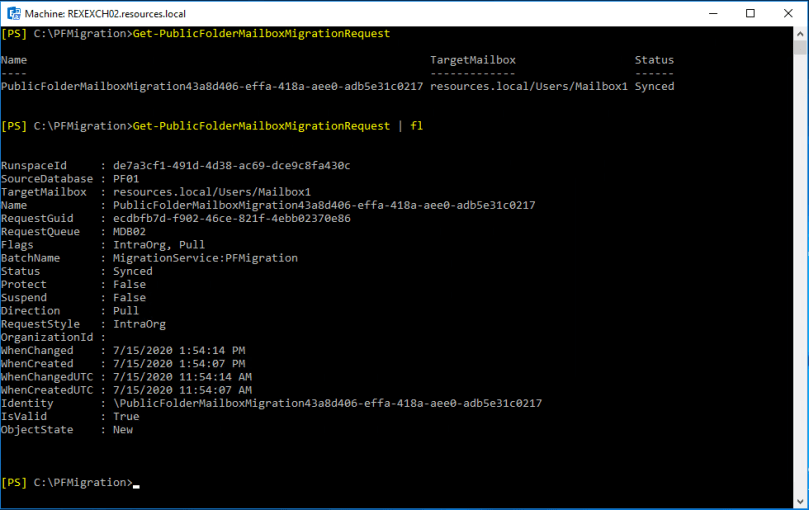809x510 pixels.
Task: Place cursor at the last PFMigration prompt
Action: 136,483
